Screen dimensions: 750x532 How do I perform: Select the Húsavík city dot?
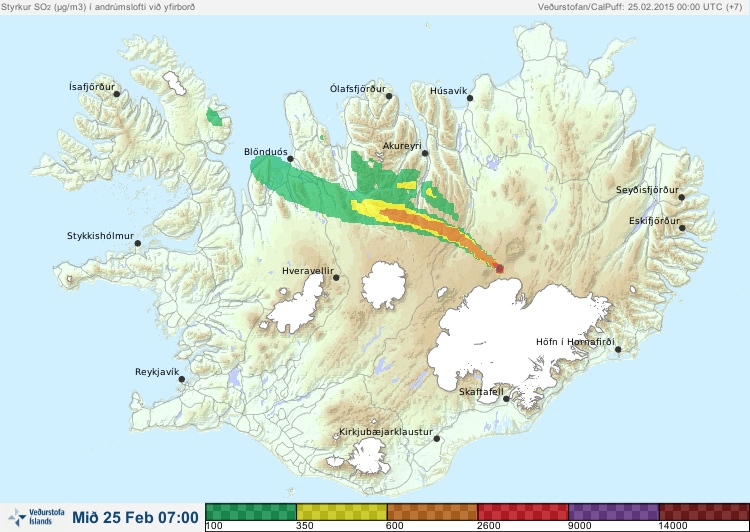(470, 98)
